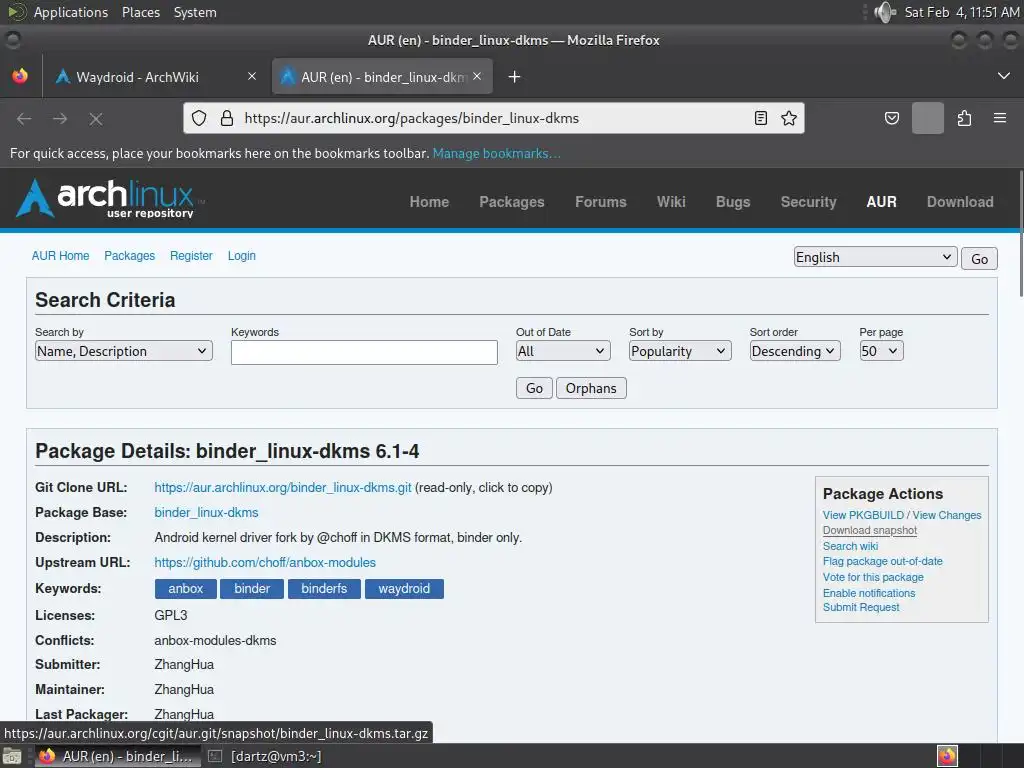Screen dimensions: 1024x768
Task: Open the Sort order Descending dropdown
Action: 795,351
